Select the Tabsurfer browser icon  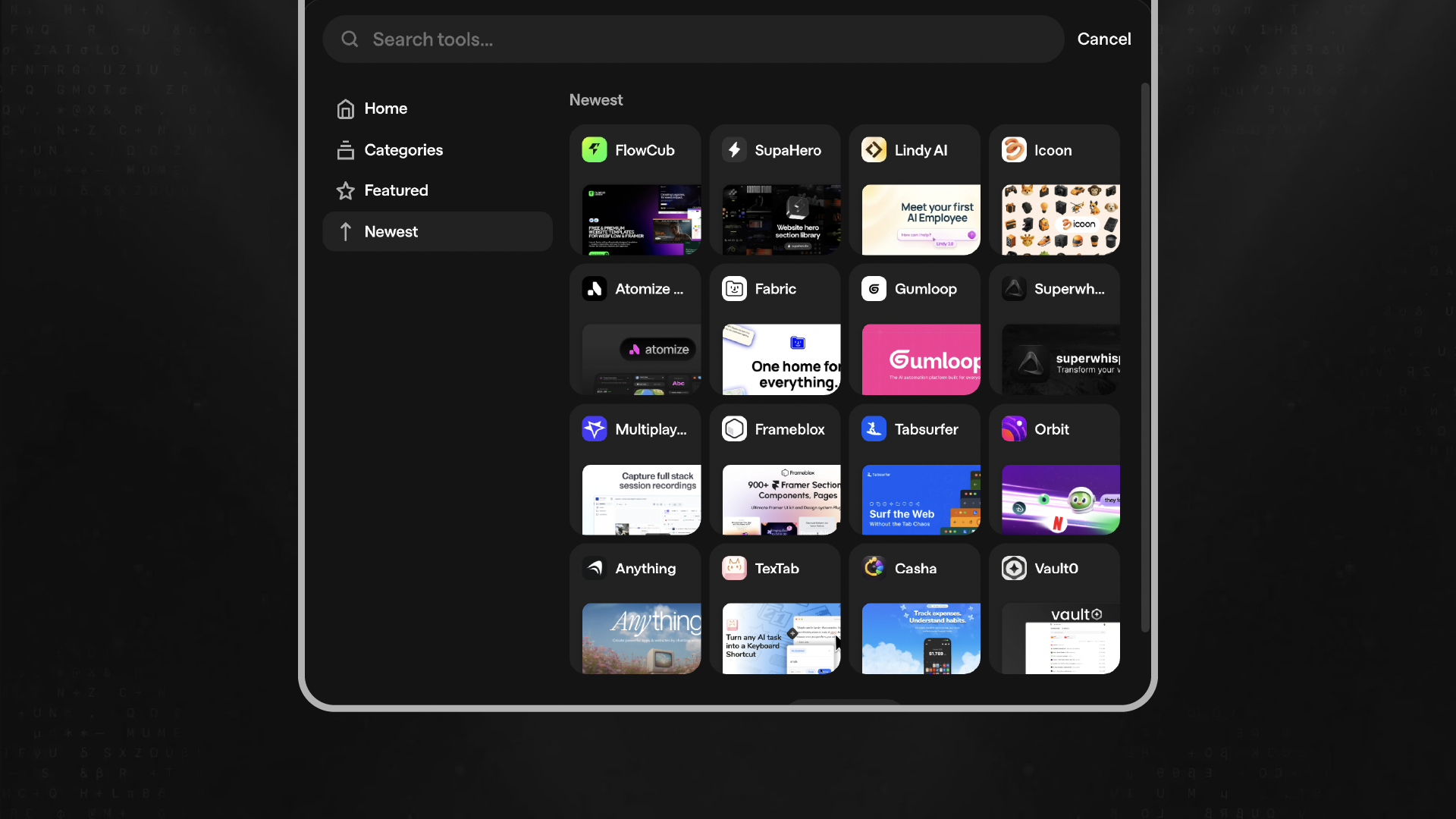coord(874,428)
